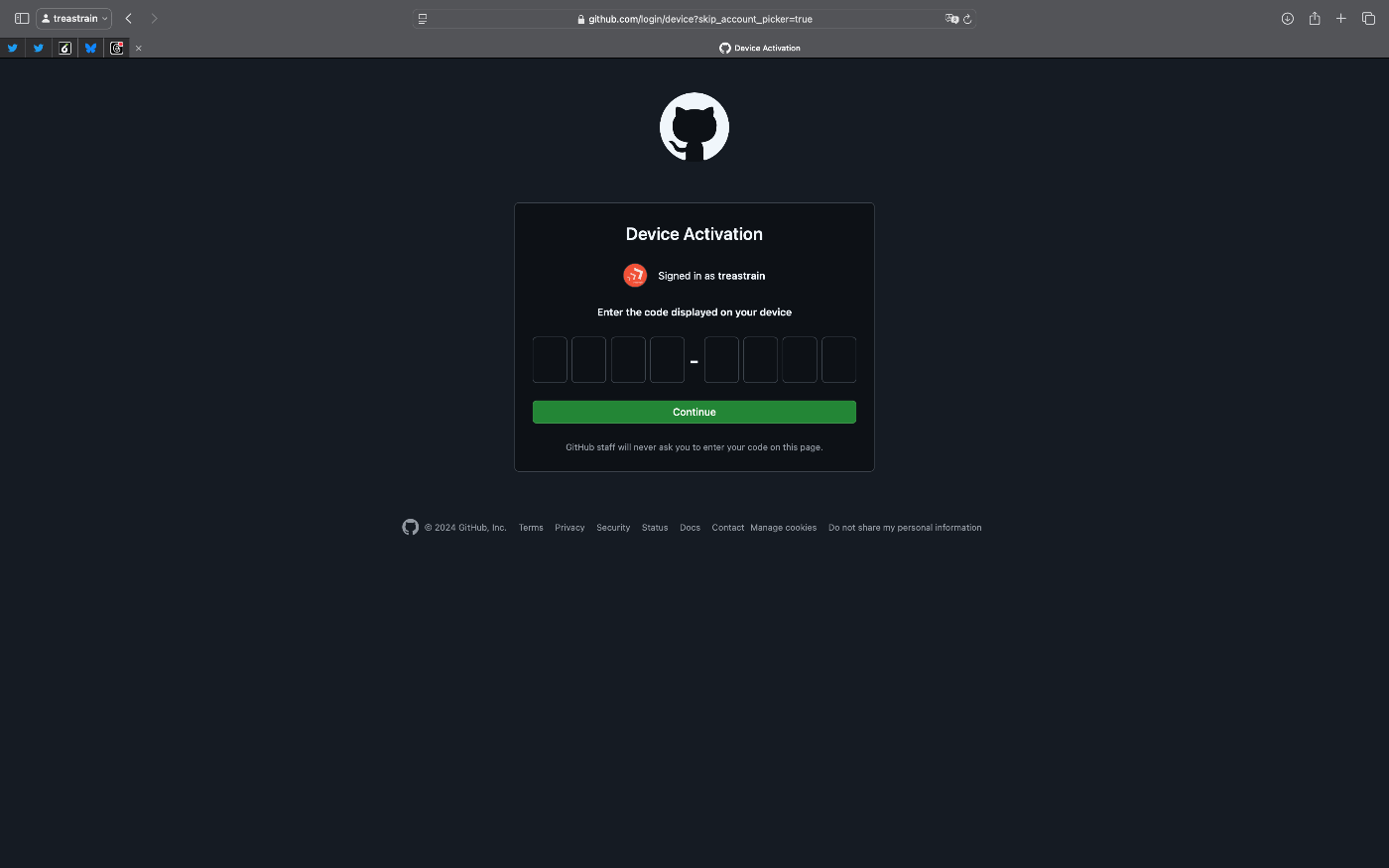The height and width of the screenshot is (868, 1389).
Task: Go back to previous page
Action: click(128, 19)
